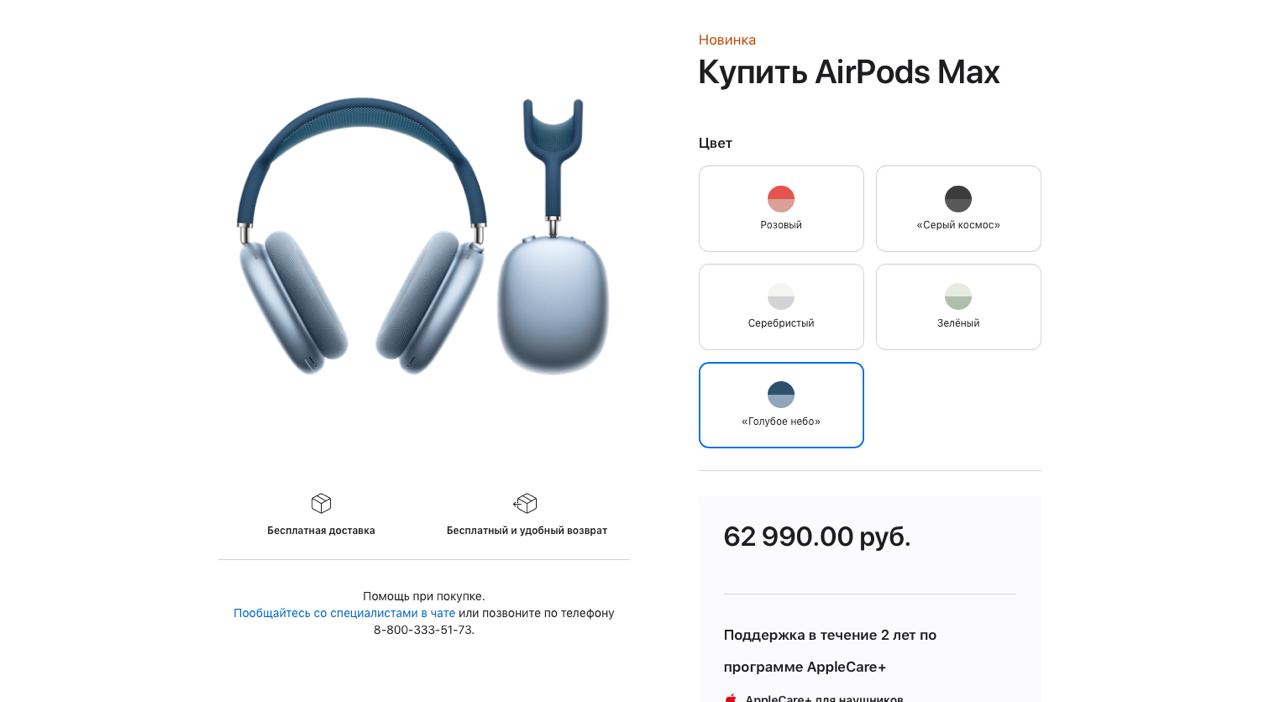Choose the silver color swatch circle
Viewport: 1280px width, 702px height.
pos(781,296)
